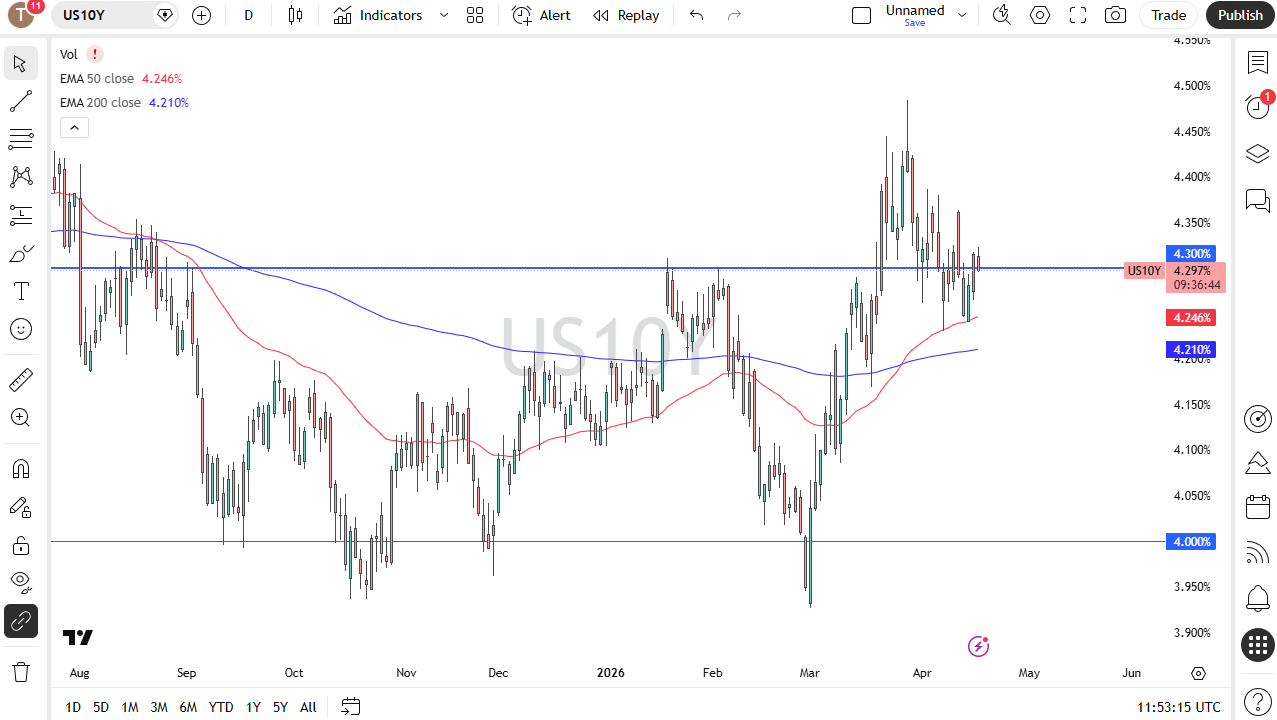Image resolution: width=1277 pixels, height=720 pixels.
Task: Open the chats speech bubble panel
Action: tap(1257, 200)
